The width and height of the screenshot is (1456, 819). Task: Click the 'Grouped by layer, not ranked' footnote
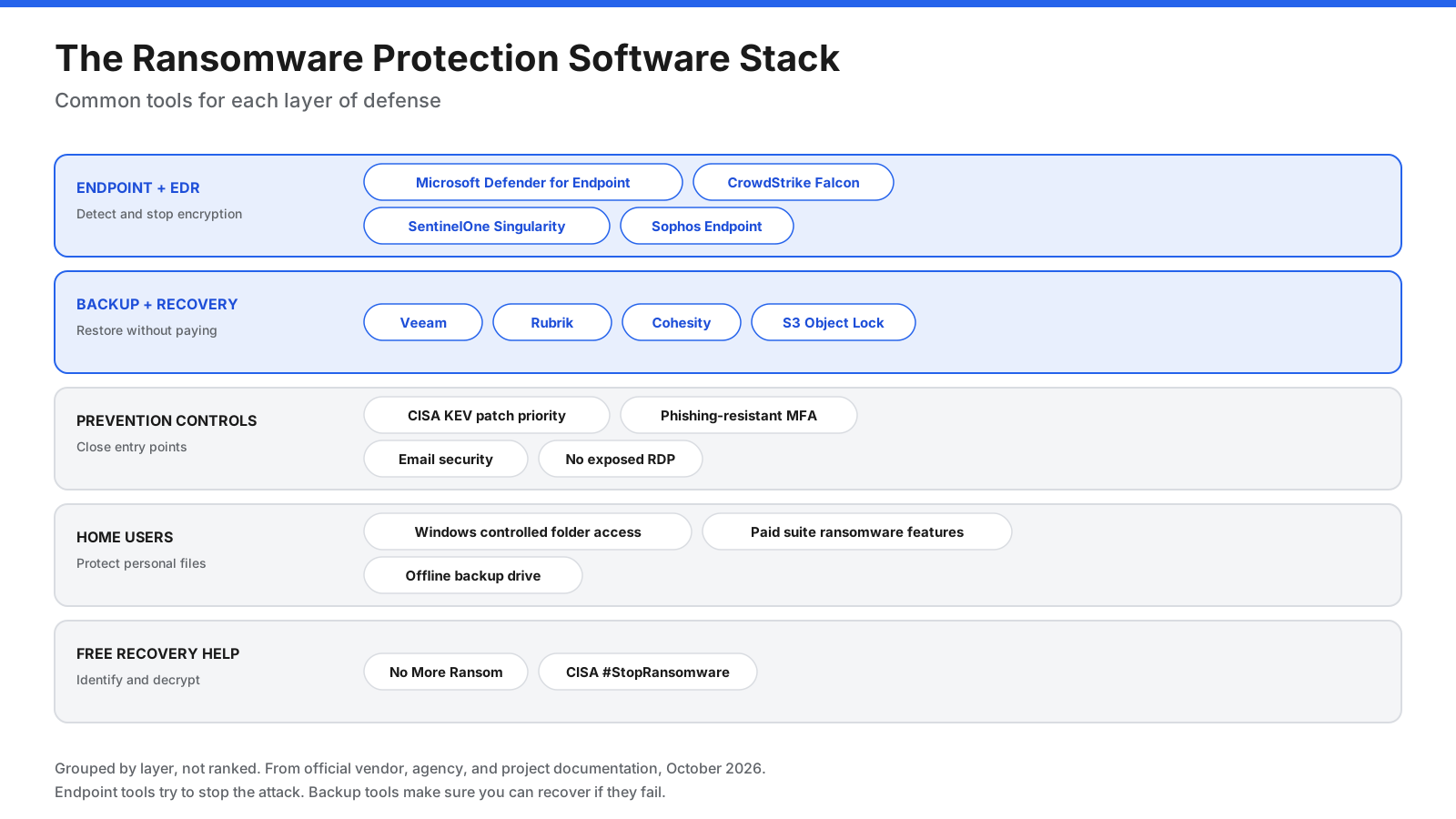pyautogui.click(x=410, y=768)
